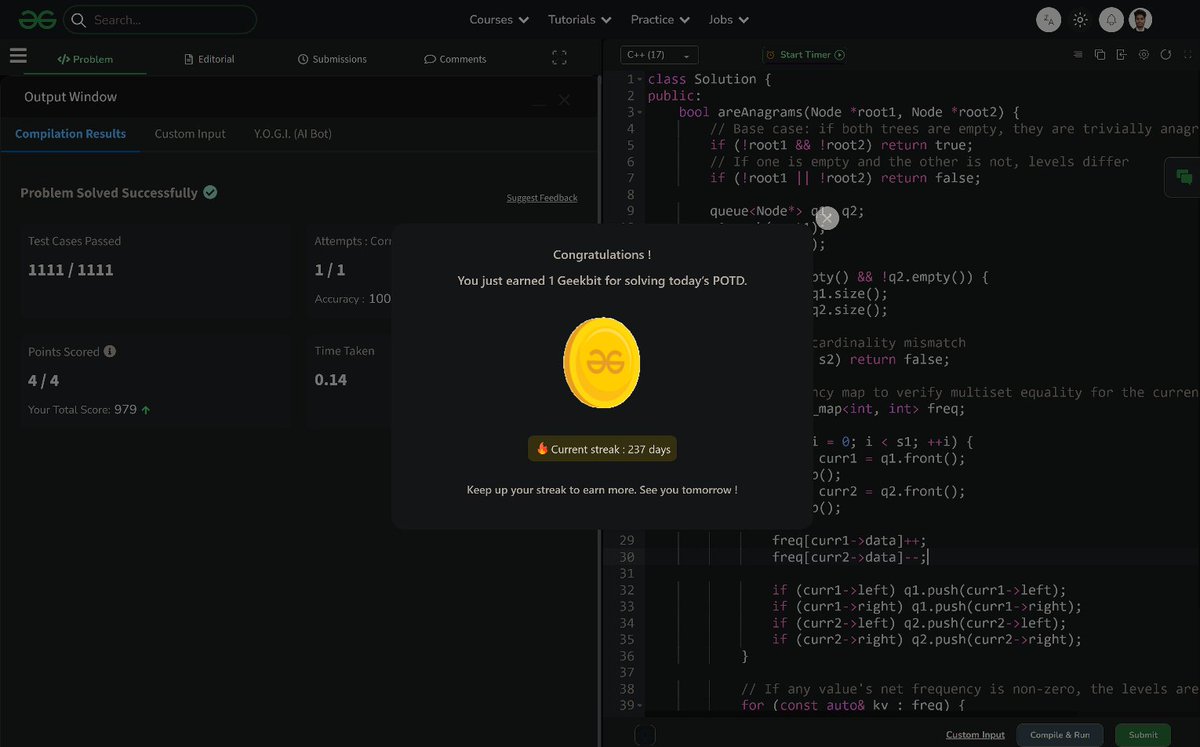Collapse code fold arrow at line 1
This screenshot has height=747, width=1200.
click(640, 79)
